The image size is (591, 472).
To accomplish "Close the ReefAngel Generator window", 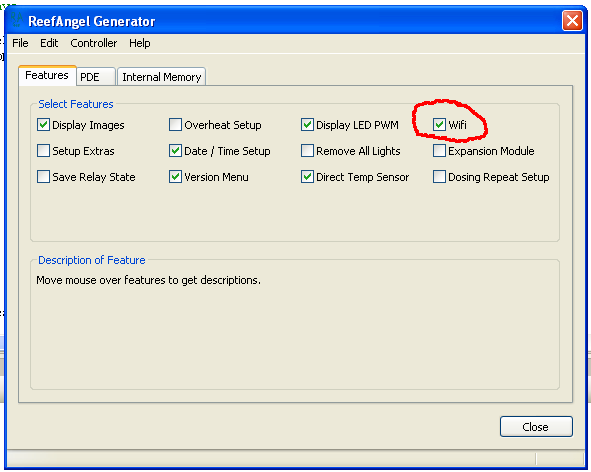I will point(572,20).
